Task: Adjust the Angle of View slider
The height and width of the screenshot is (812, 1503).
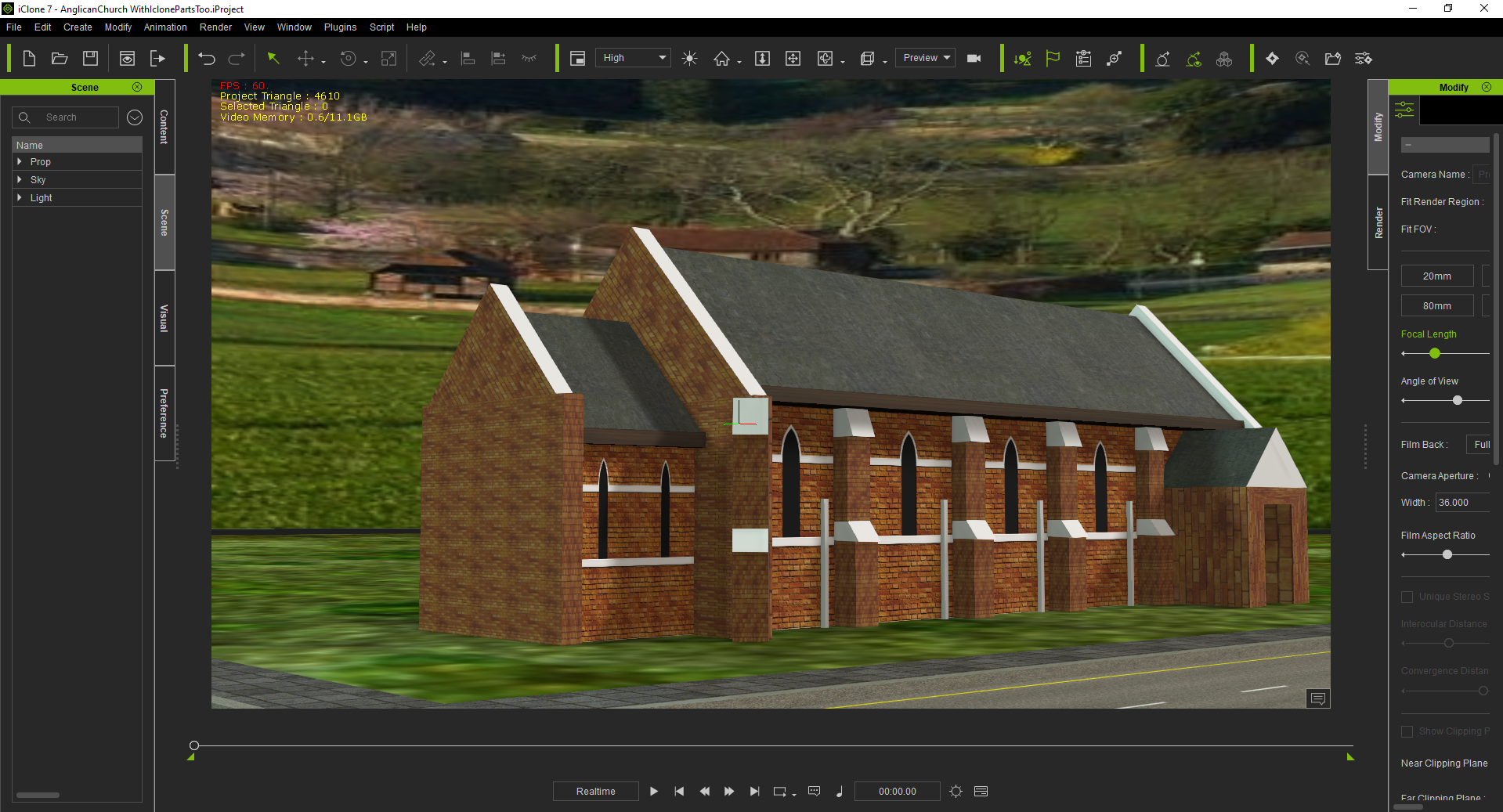Action: pos(1457,400)
